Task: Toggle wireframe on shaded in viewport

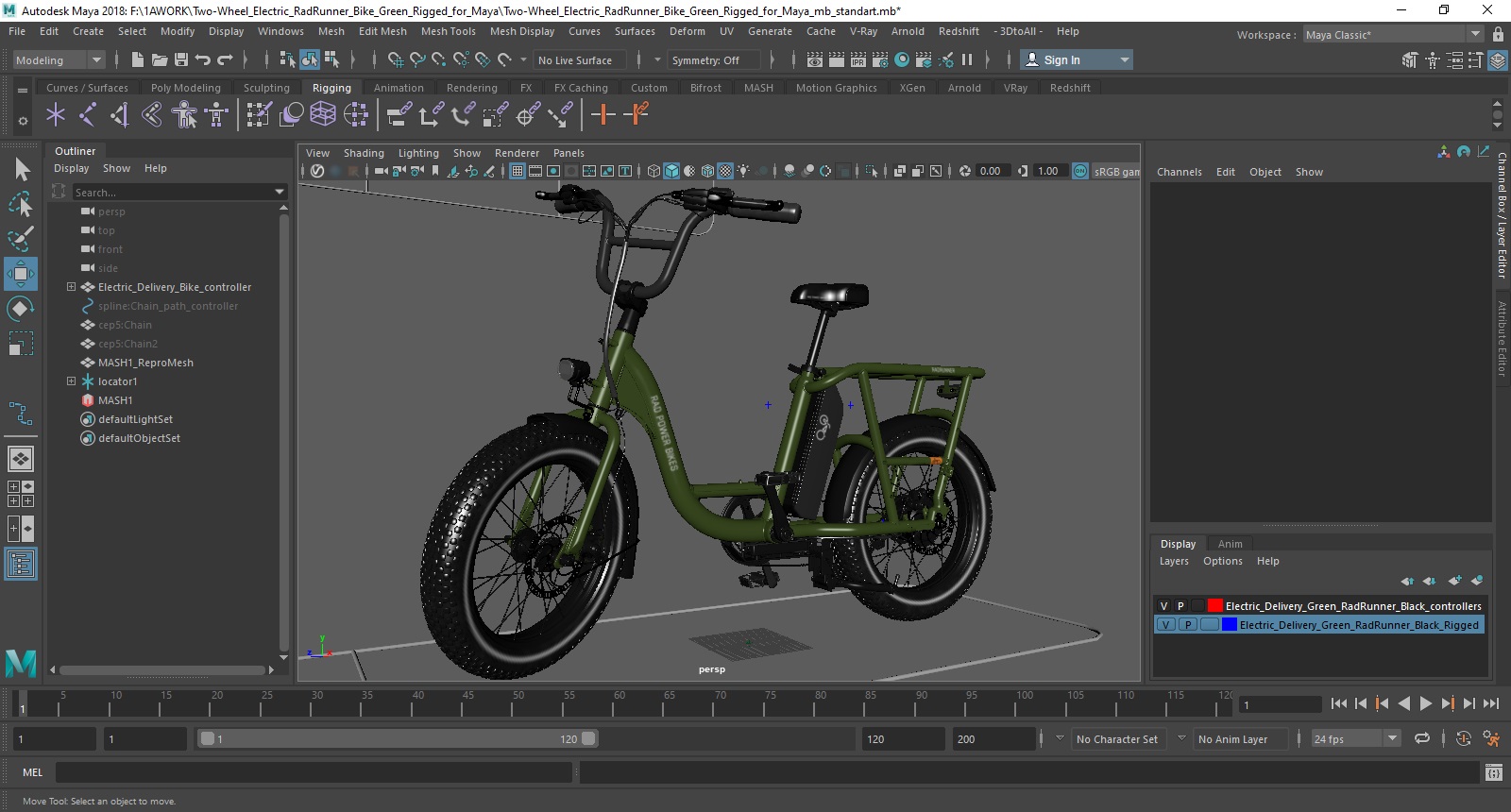Action: (x=707, y=171)
